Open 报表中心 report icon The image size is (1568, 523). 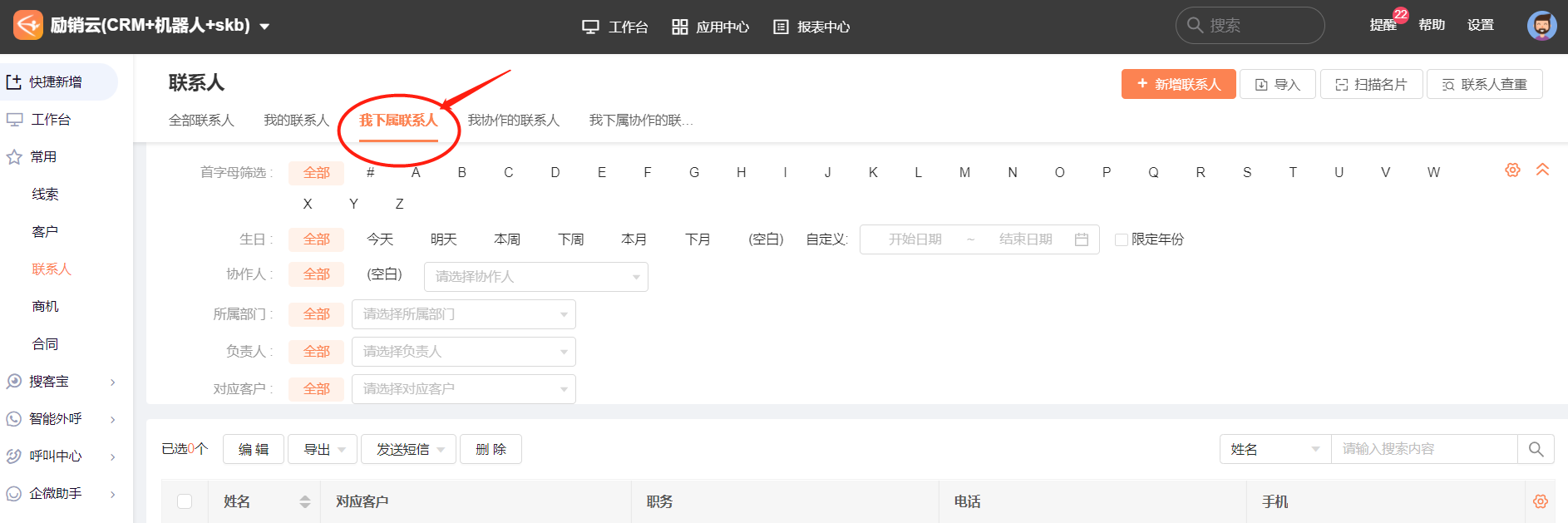[x=781, y=27]
